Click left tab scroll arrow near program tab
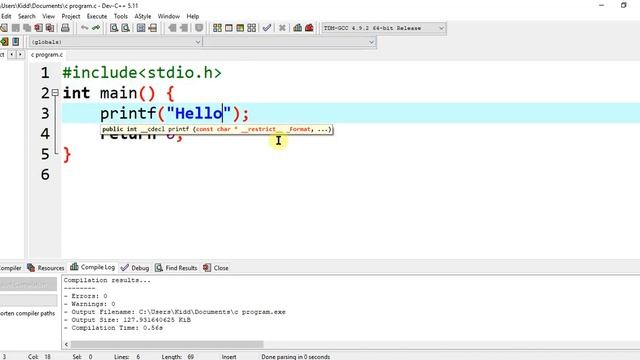Image resolution: width=640 pixels, height=360 pixels. (x=12, y=54)
